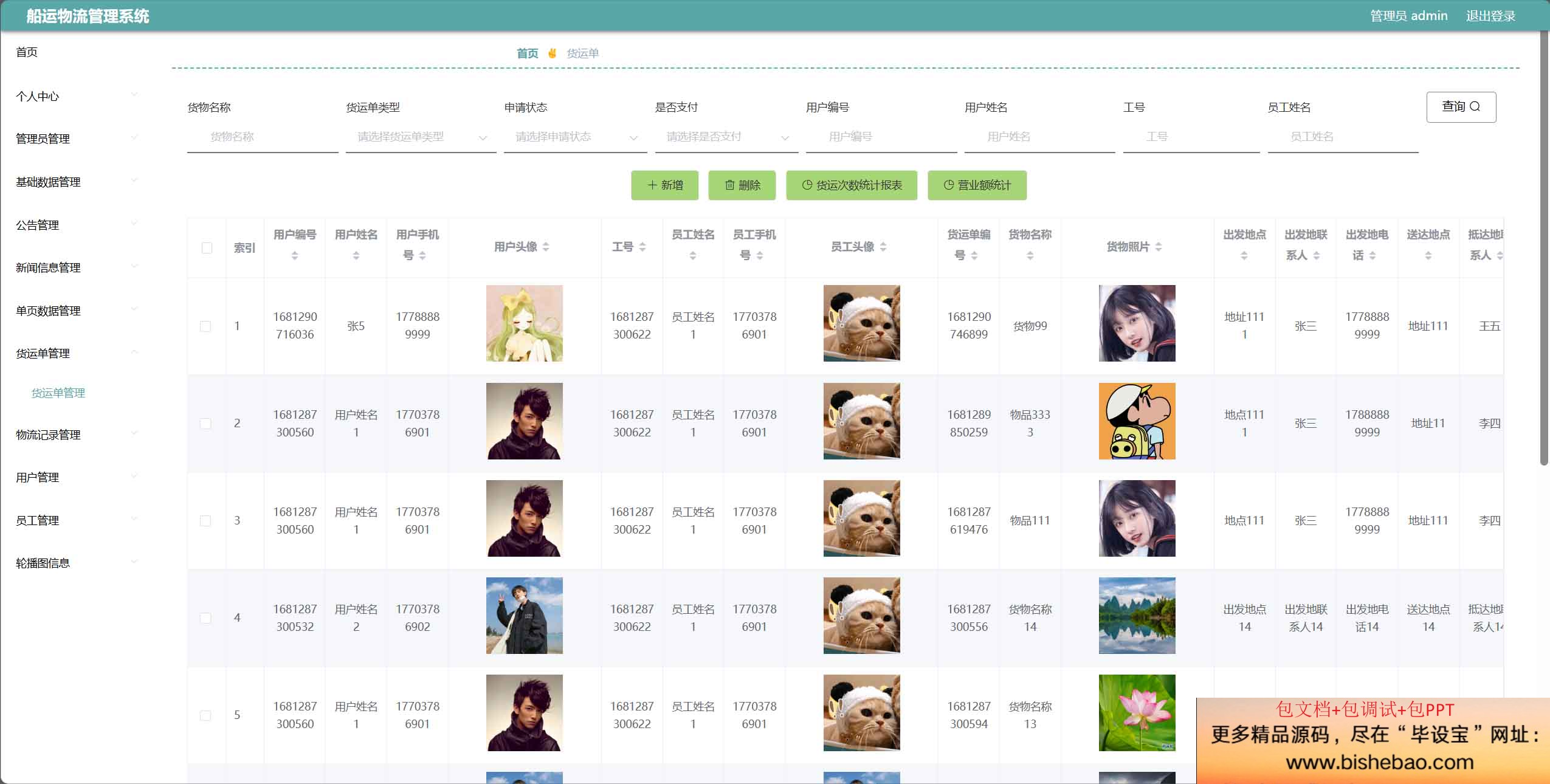Expand the 管理员管理 sidebar menu
Viewport: 1550px width, 784px height.
coord(77,139)
